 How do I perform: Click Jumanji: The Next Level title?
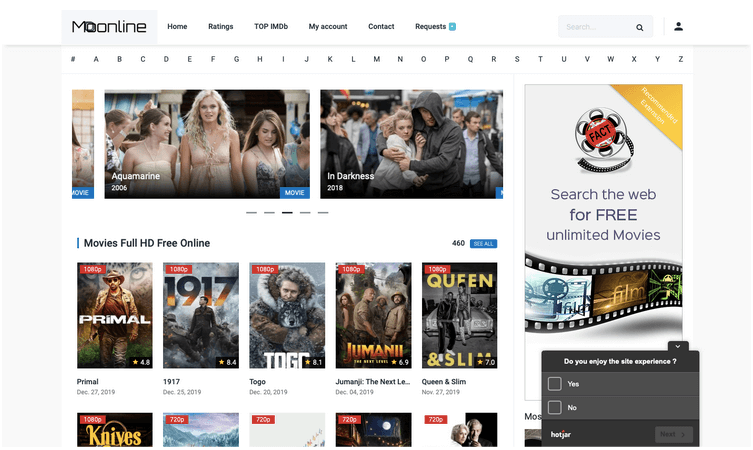pyautogui.click(x=373, y=382)
